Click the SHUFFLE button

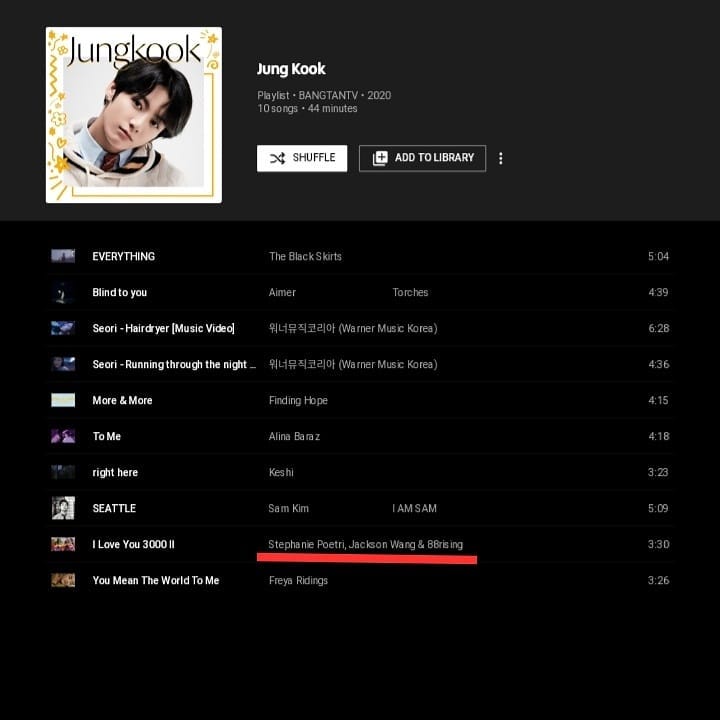(302, 158)
